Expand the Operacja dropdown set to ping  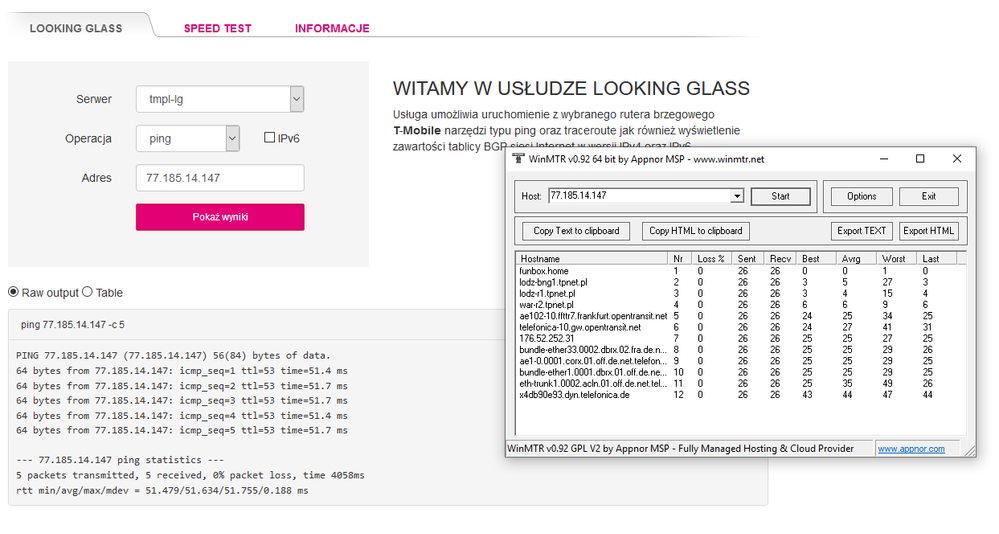click(232, 138)
